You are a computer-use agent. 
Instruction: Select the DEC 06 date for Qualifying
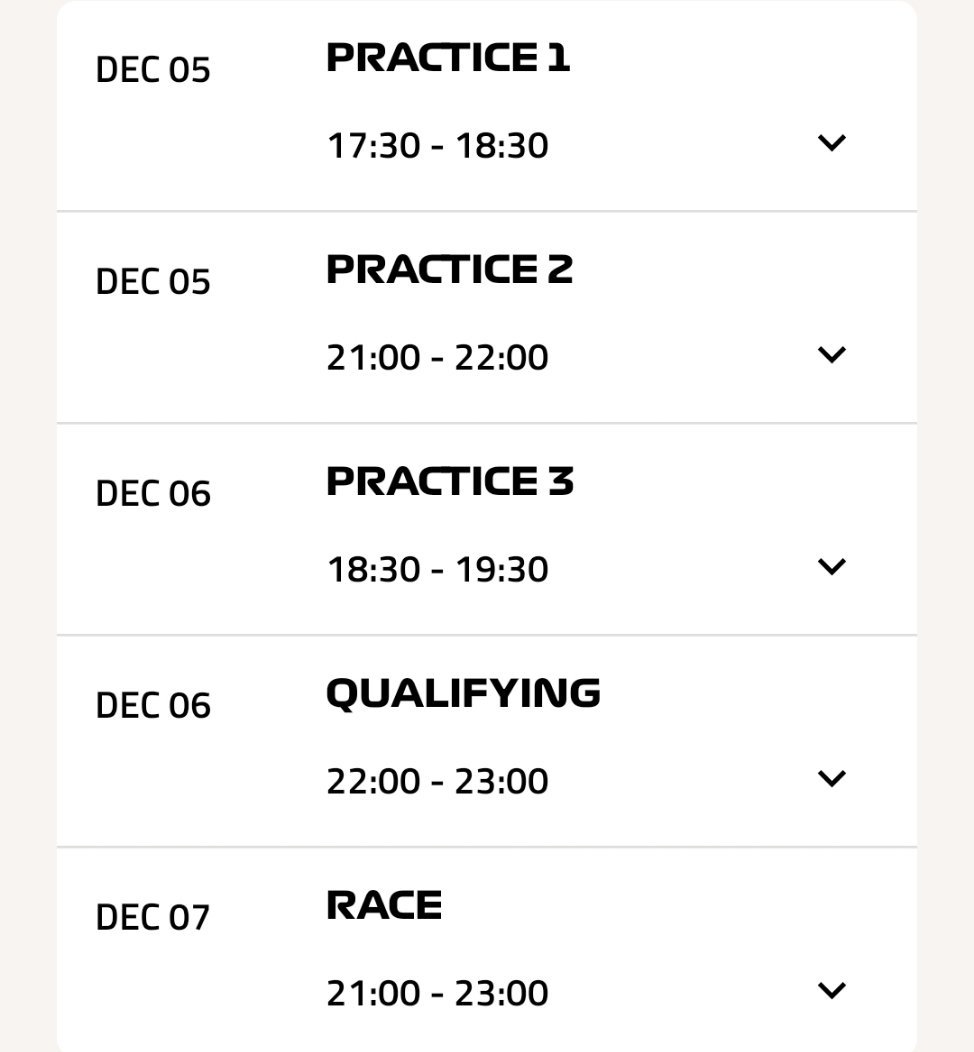click(152, 705)
